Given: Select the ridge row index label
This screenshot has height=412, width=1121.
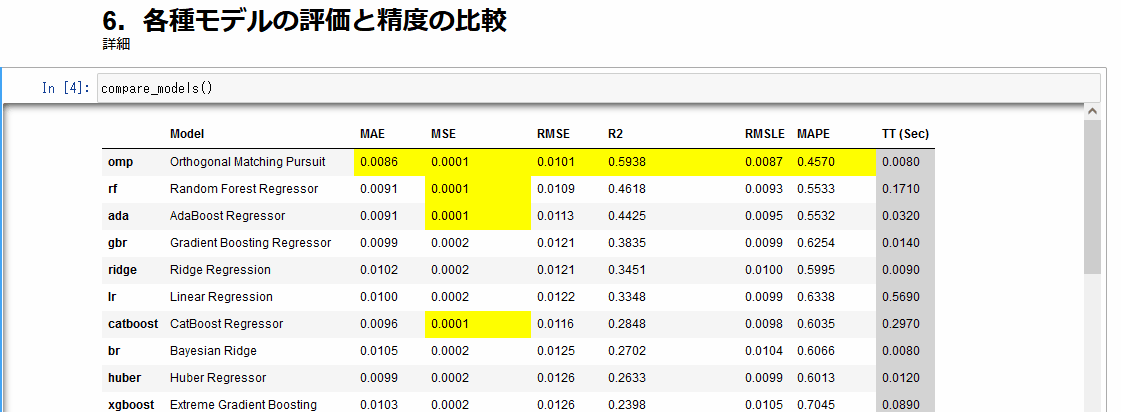Looking at the screenshot, I should tap(122, 270).
